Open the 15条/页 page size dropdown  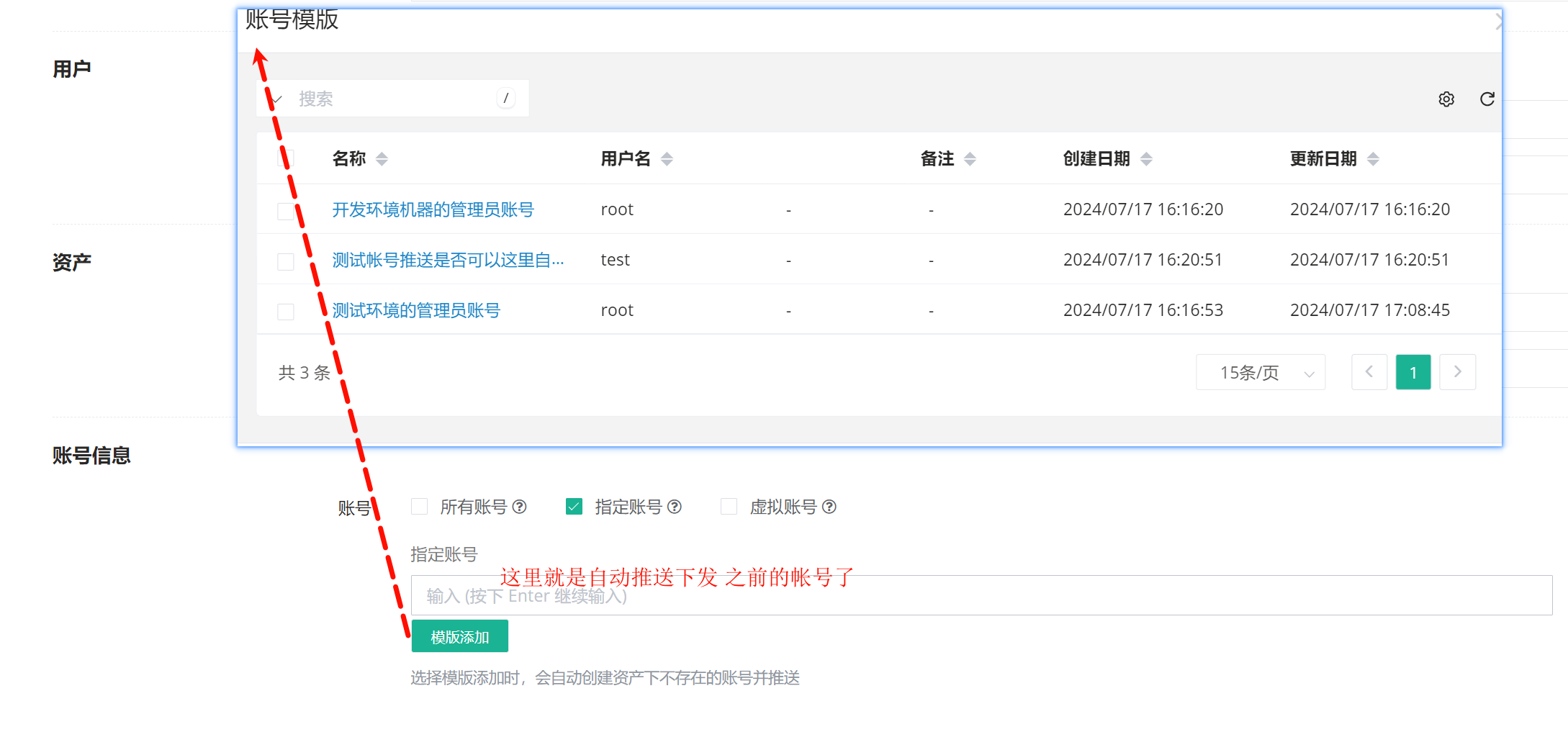[1260, 372]
